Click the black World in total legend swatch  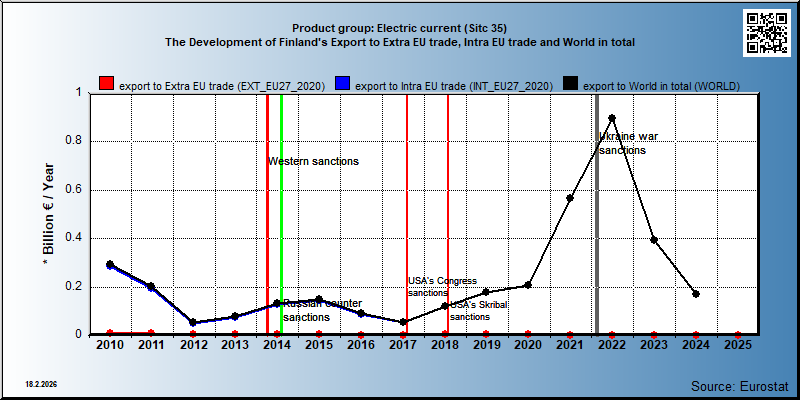pyautogui.click(x=570, y=84)
